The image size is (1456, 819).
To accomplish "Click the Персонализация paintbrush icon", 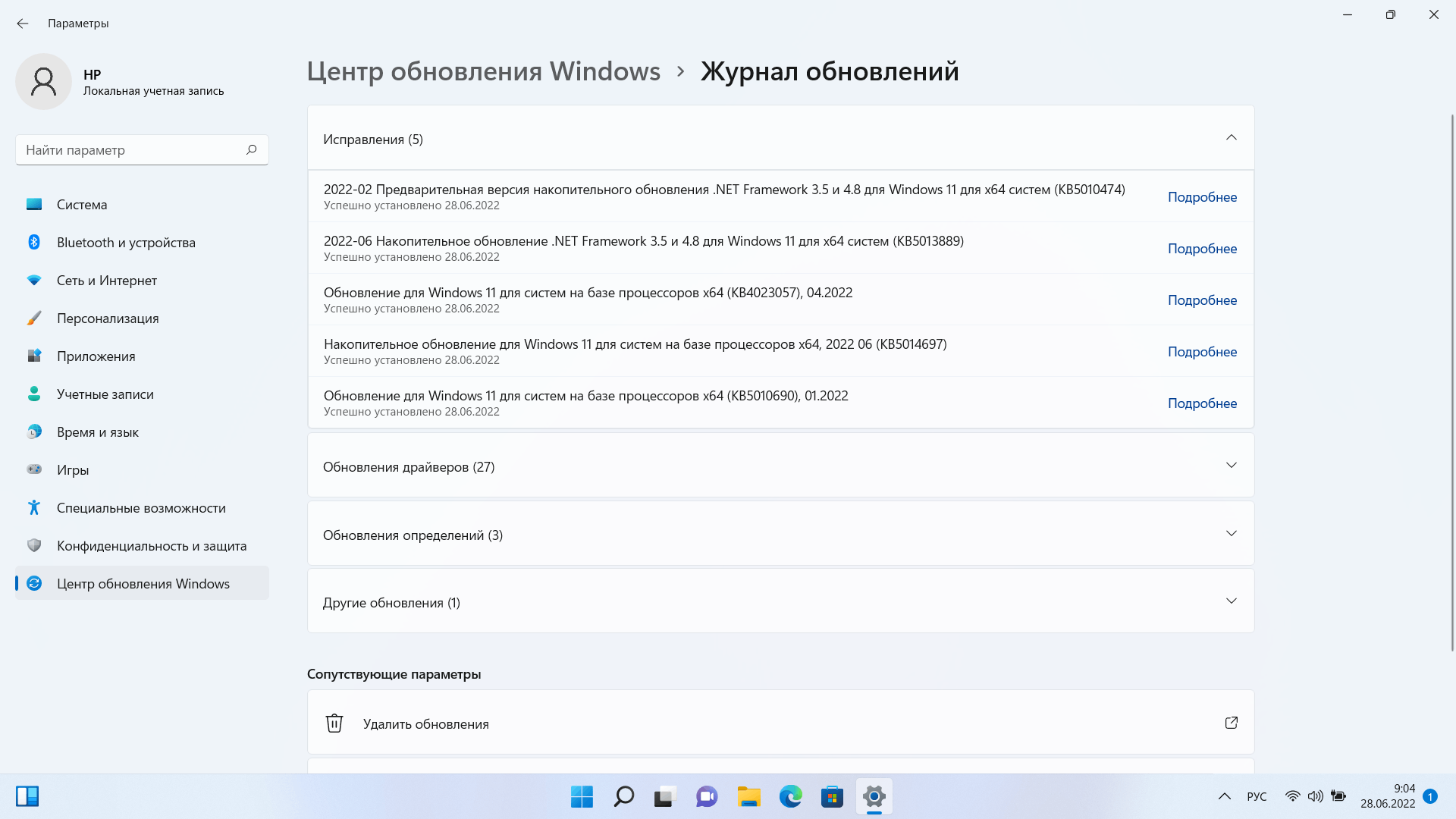I will (x=34, y=318).
